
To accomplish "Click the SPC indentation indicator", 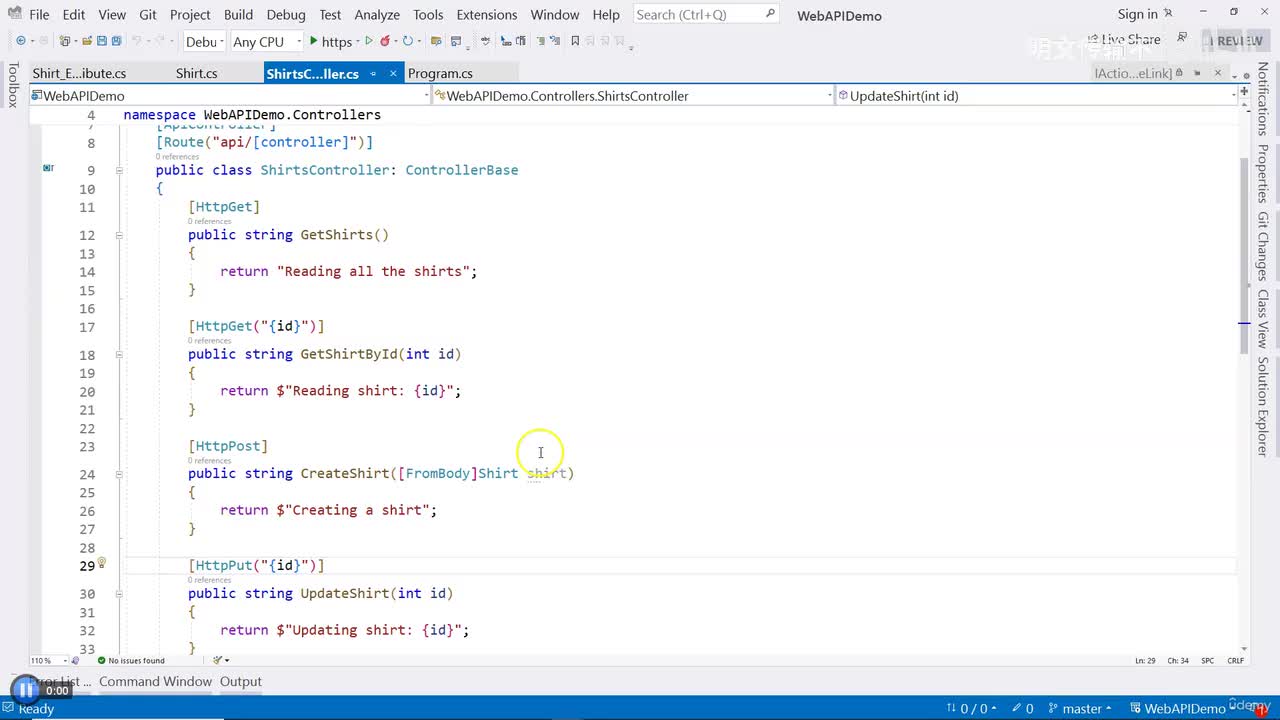I will click(1207, 660).
